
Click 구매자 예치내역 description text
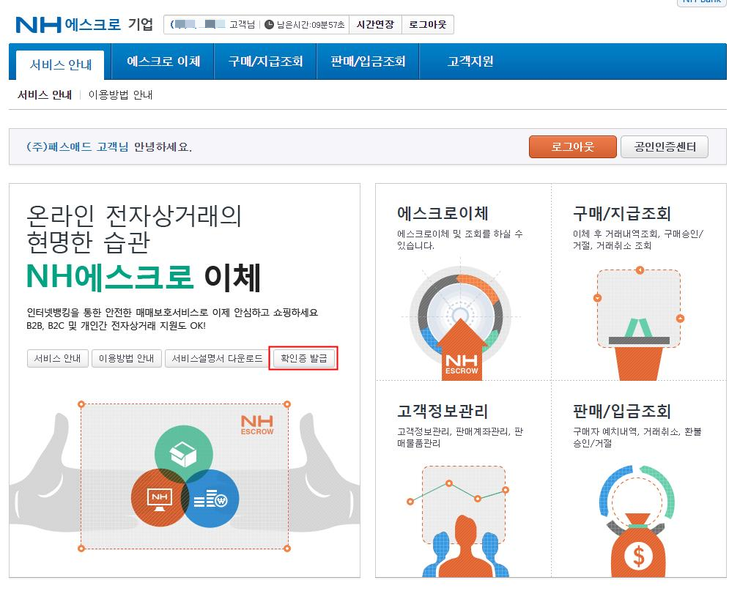tap(637, 437)
